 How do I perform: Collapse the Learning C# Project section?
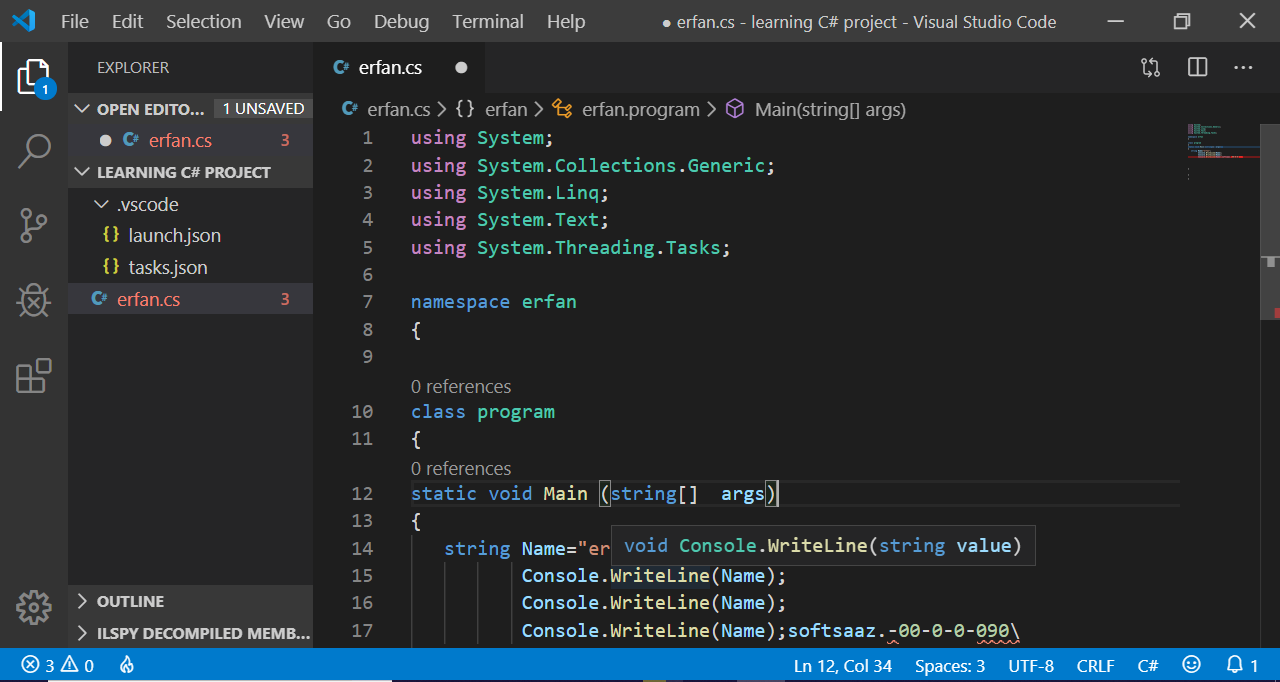pos(183,172)
